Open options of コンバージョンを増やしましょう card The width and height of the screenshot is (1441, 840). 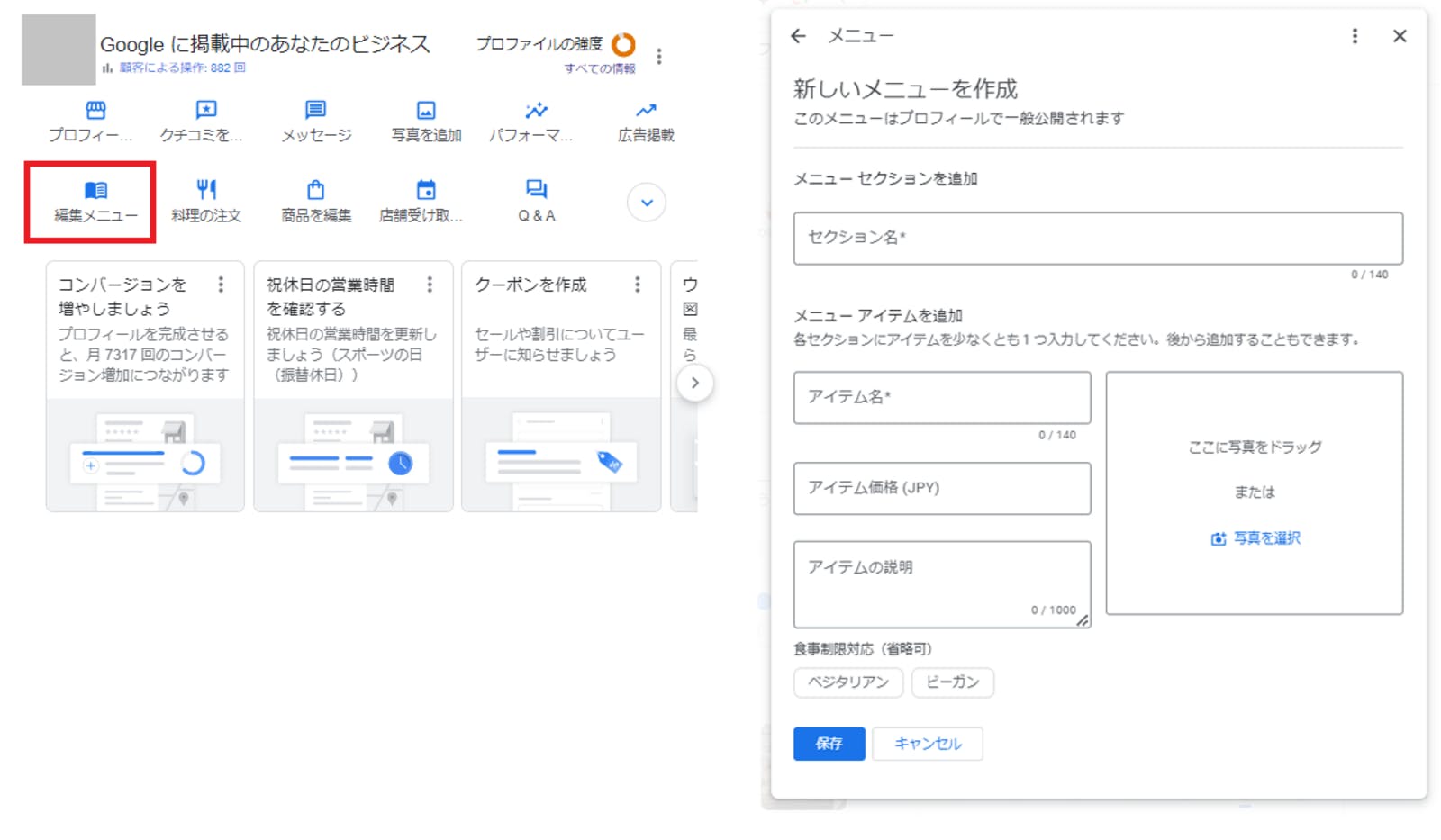pyautogui.click(x=221, y=285)
